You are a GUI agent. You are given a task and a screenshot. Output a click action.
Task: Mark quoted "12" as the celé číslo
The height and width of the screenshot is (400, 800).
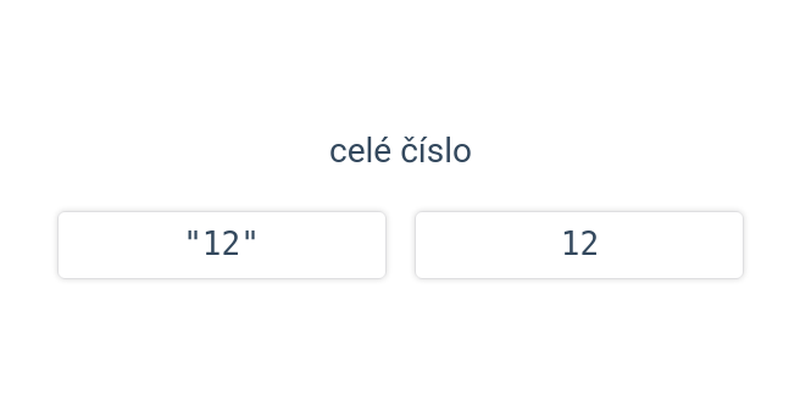click(222, 244)
